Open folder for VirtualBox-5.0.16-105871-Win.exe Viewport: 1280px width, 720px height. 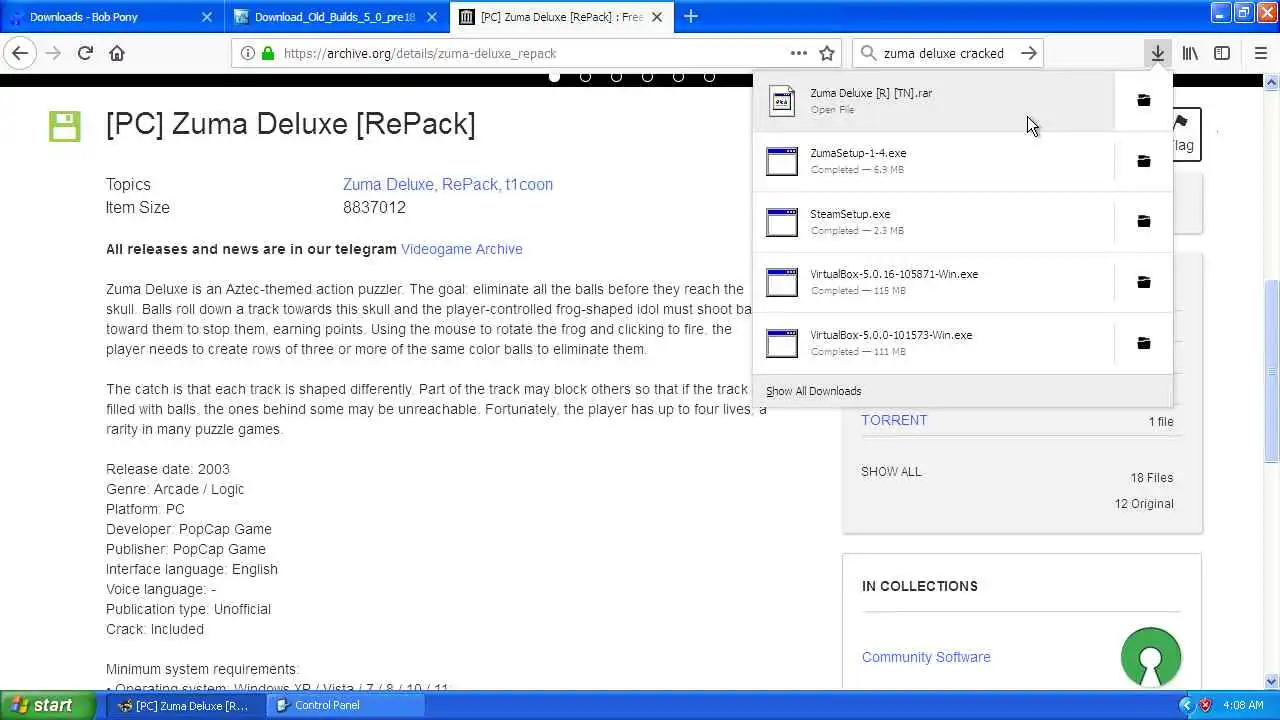point(1143,282)
